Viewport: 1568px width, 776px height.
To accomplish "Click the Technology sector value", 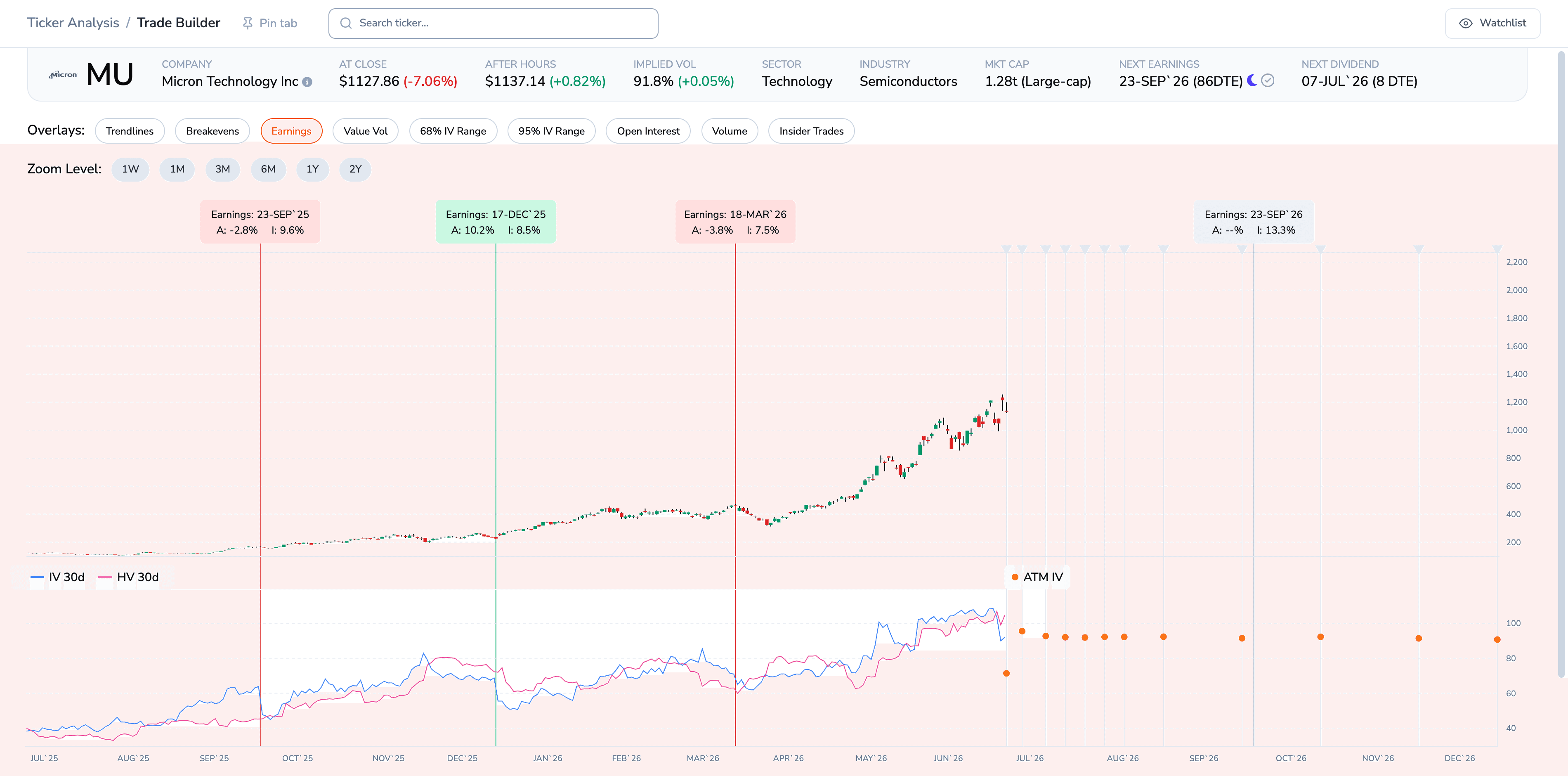I will [797, 82].
